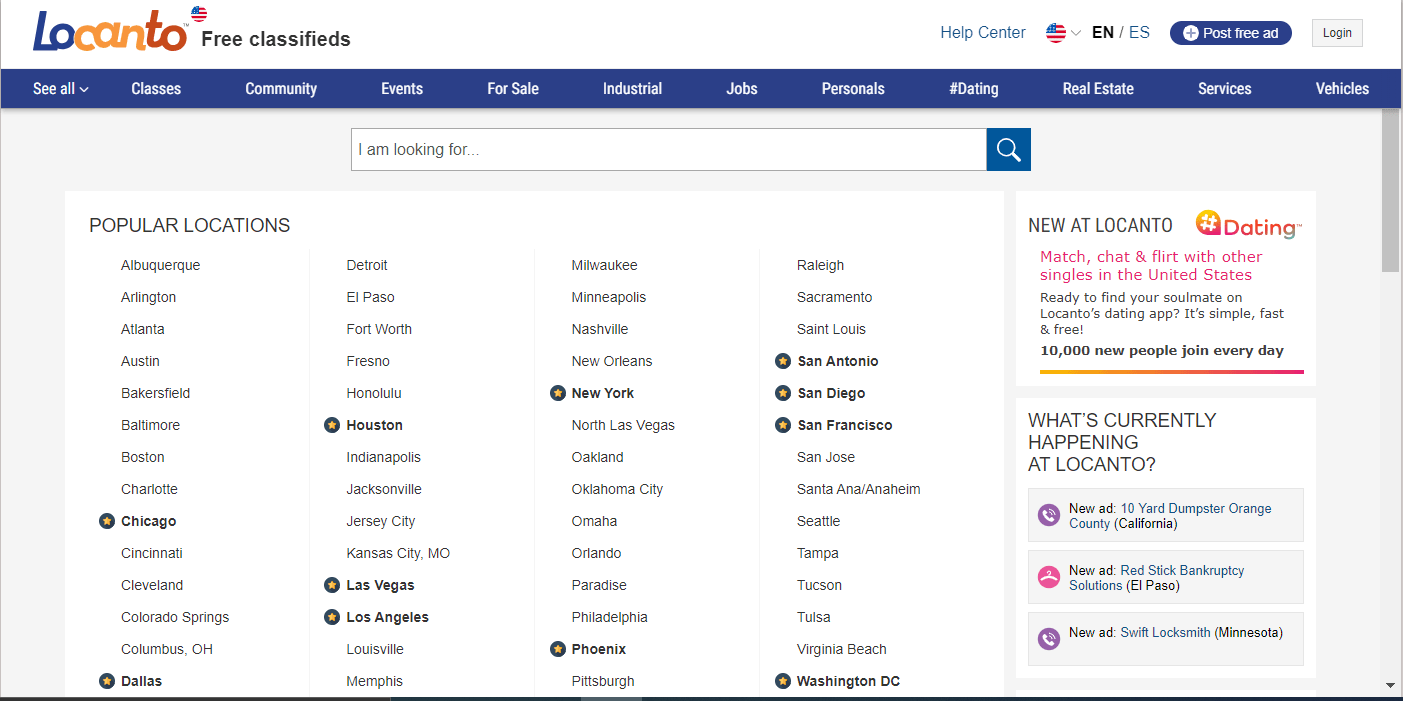Open the Classes category

point(156,89)
